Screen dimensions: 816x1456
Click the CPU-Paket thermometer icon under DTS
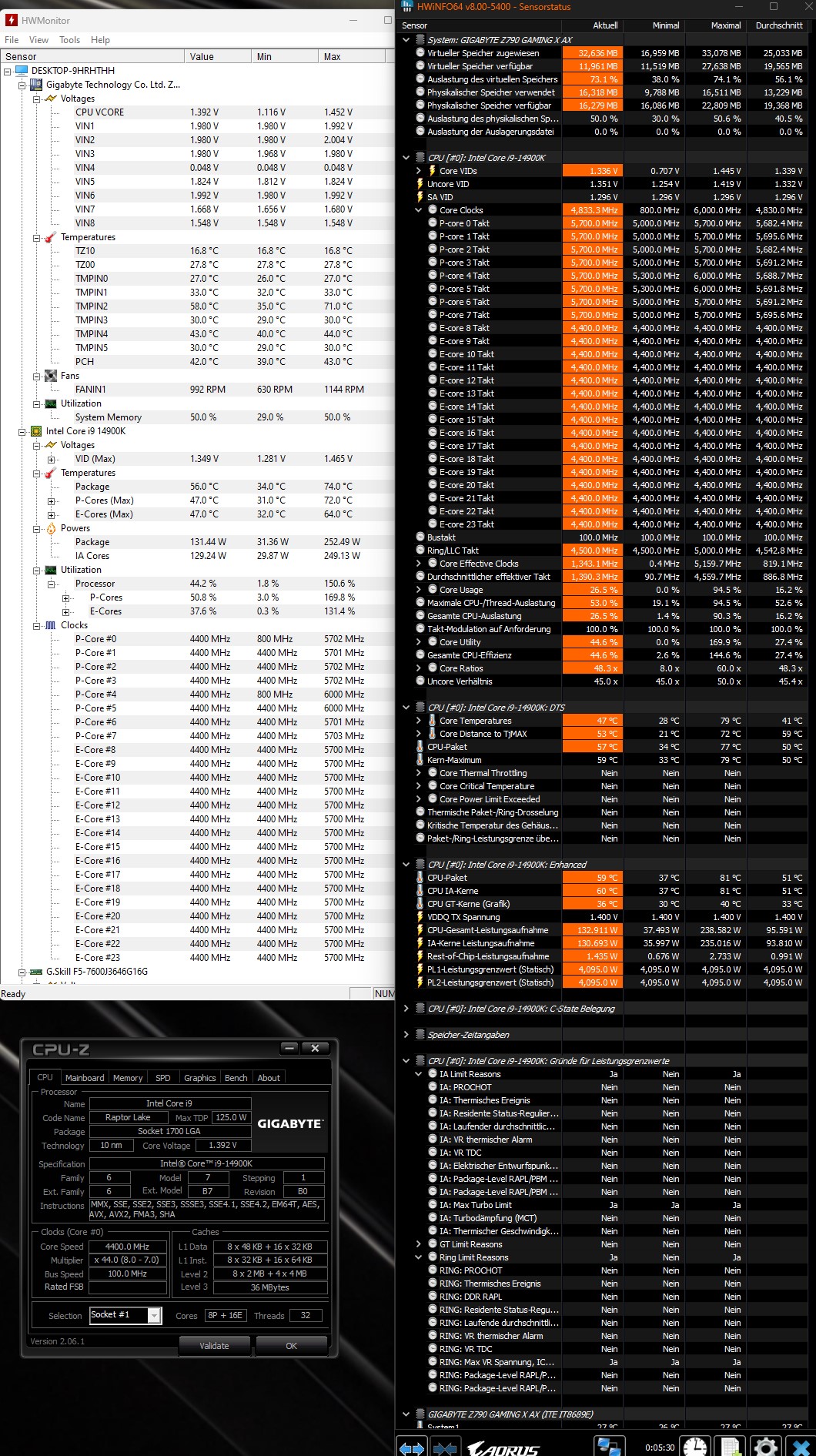click(x=420, y=747)
